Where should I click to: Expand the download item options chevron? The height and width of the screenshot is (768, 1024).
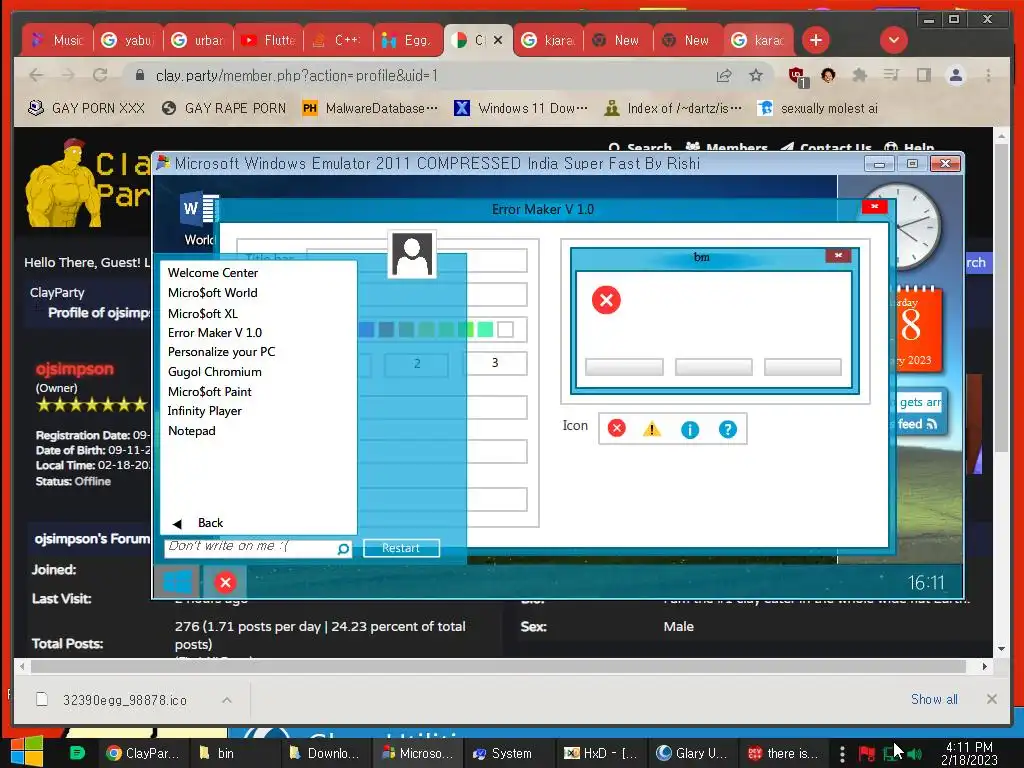[227, 700]
